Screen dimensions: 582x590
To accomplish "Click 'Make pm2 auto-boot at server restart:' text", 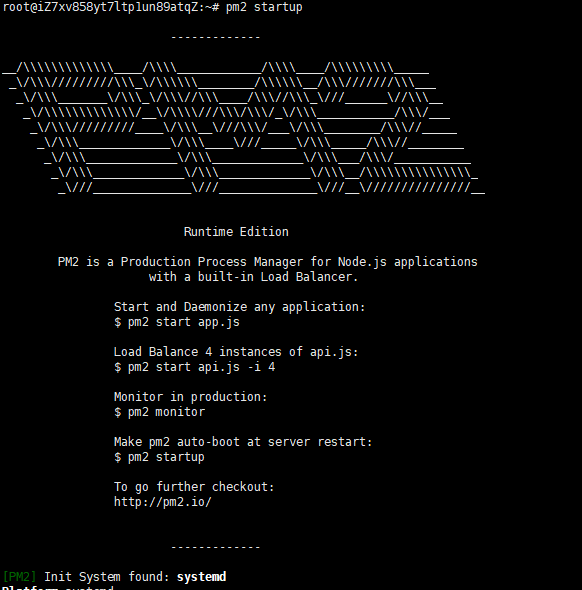I will 243,442.
